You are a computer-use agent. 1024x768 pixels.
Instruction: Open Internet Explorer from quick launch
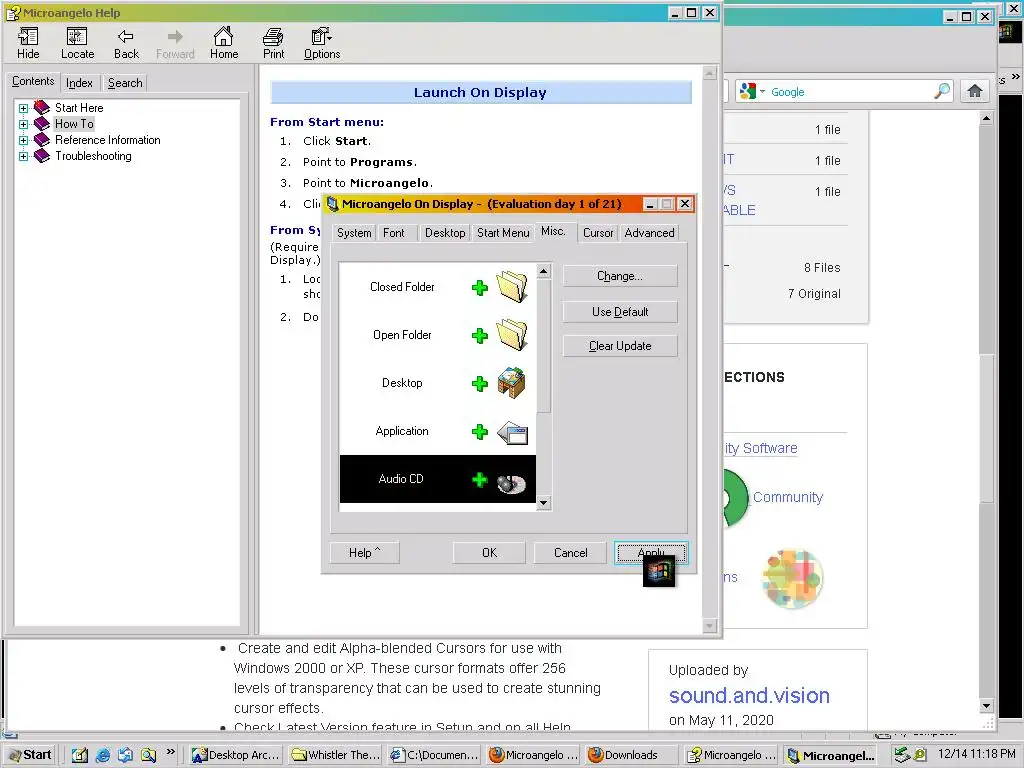(103, 755)
